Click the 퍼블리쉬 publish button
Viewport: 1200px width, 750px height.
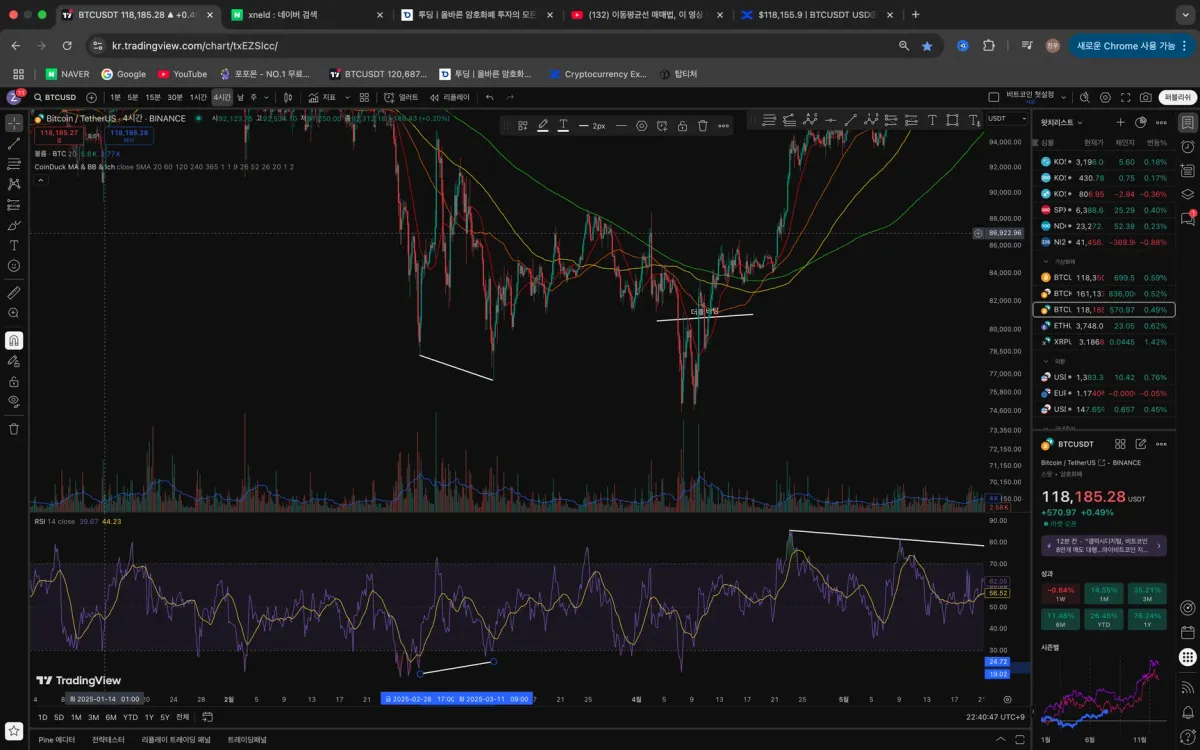click(1178, 97)
